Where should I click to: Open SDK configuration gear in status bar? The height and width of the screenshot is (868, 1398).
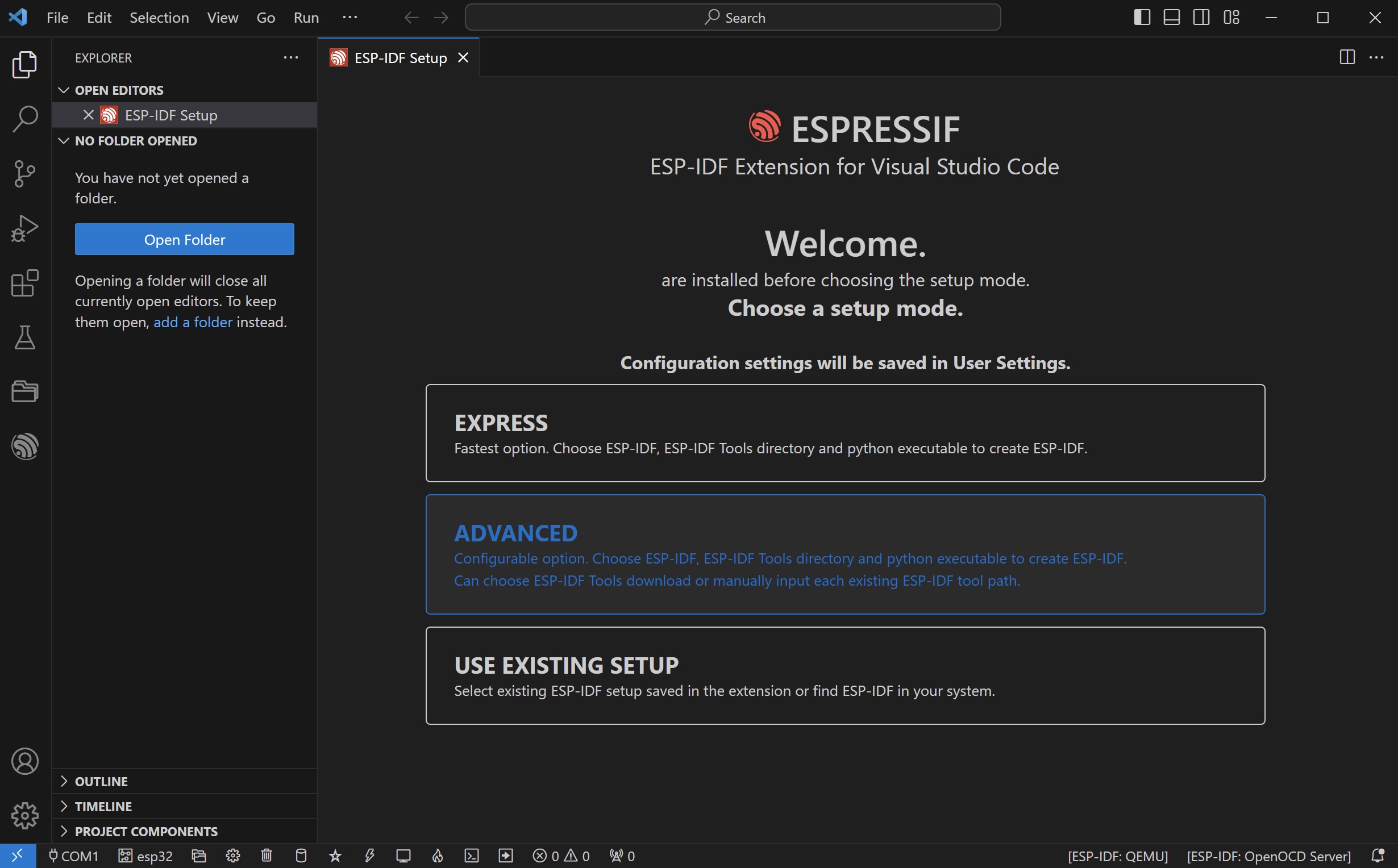(233, 856)
